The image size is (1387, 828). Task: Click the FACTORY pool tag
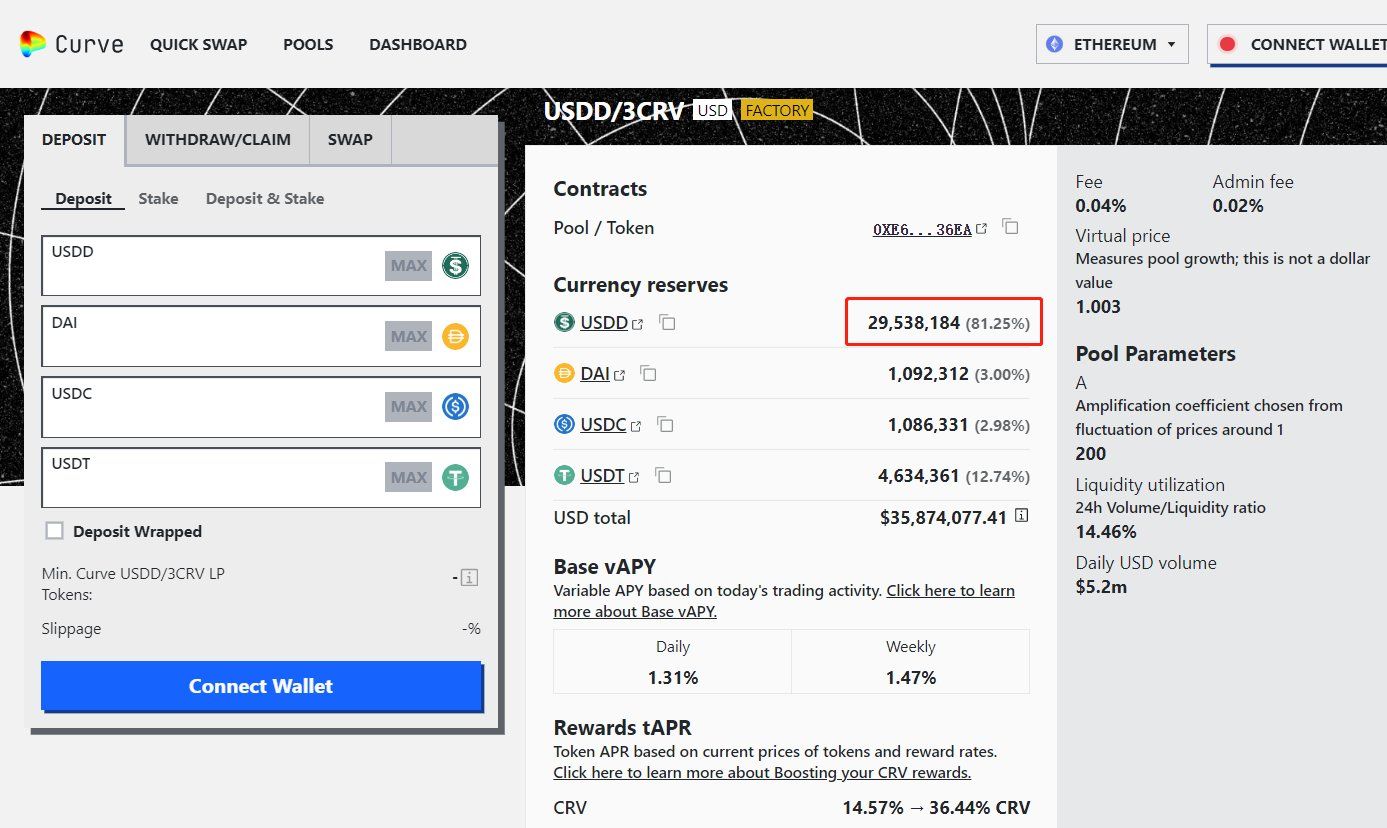(x=777, y=110)
